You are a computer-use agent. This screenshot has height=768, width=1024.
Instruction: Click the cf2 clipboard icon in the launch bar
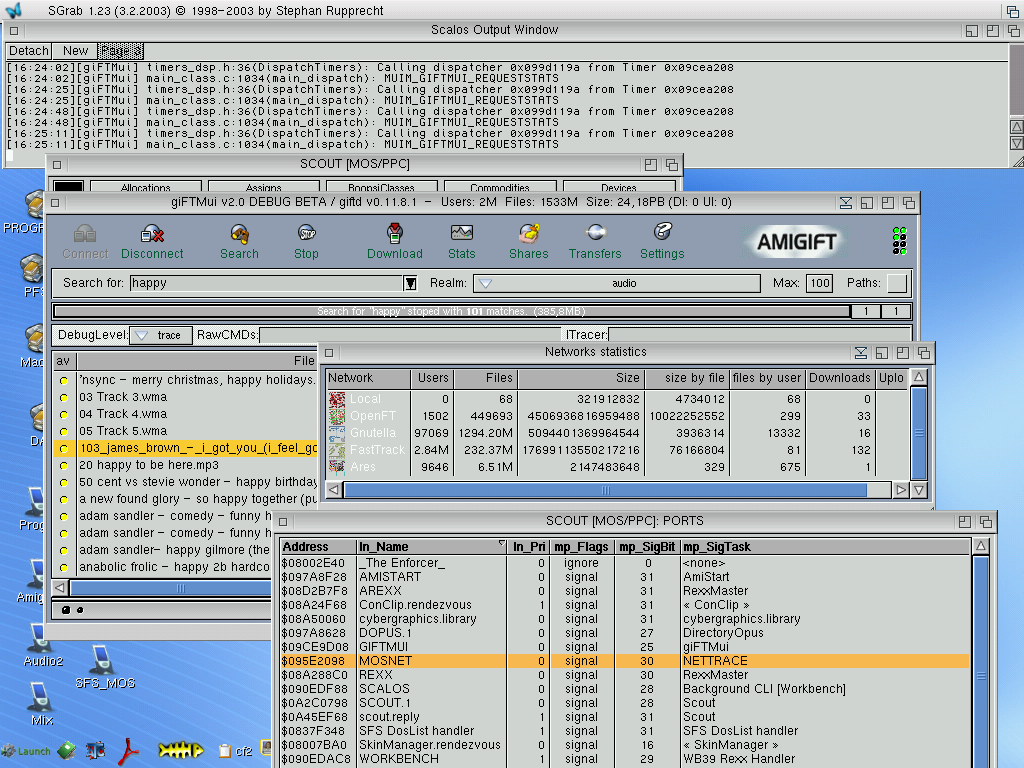point(225,751)
